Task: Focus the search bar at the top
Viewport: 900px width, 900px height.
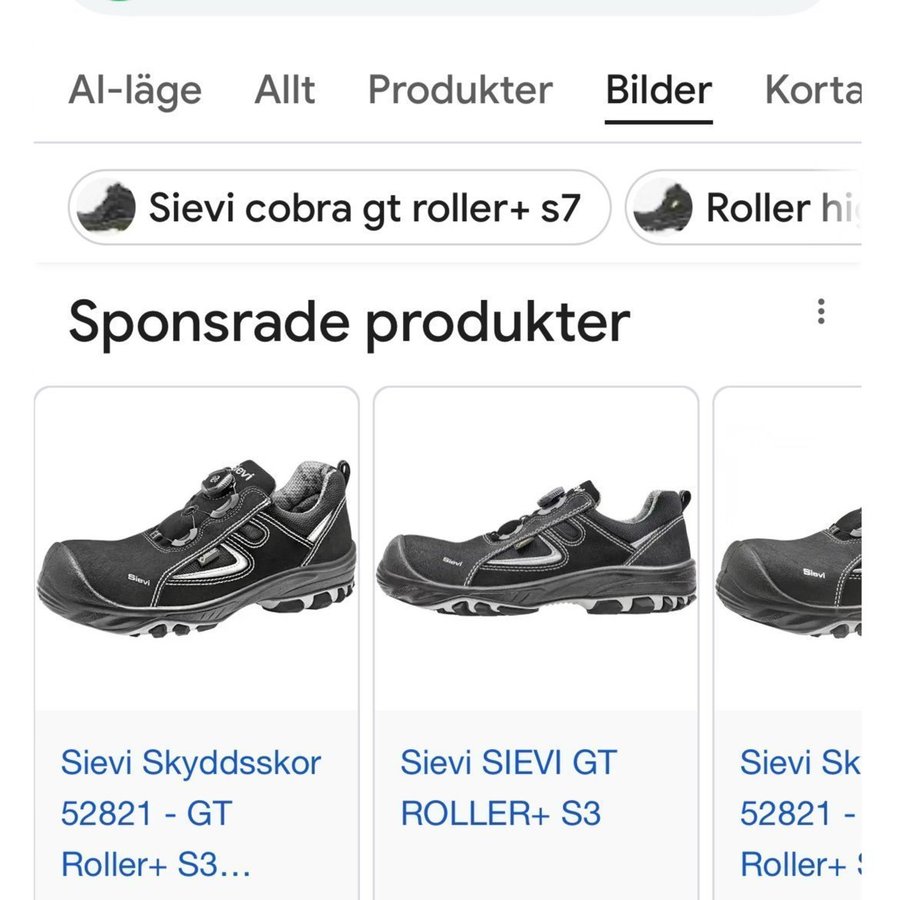Action: click(450, 6)
